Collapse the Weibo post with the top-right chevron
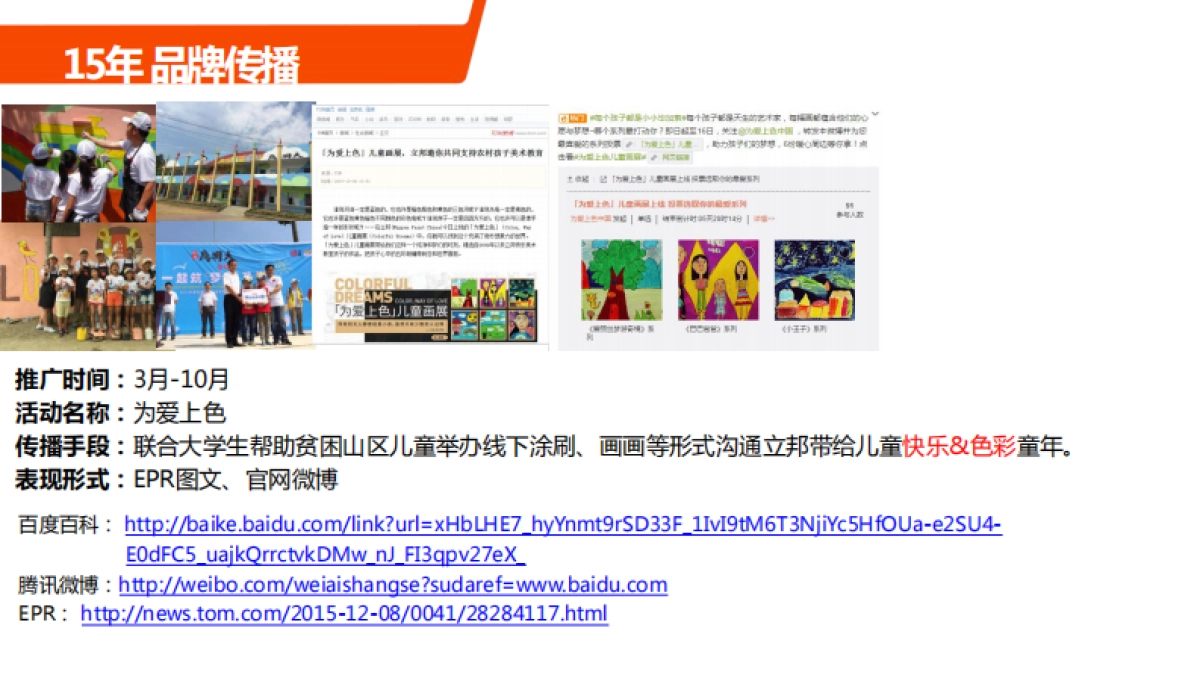 point(873,113)
